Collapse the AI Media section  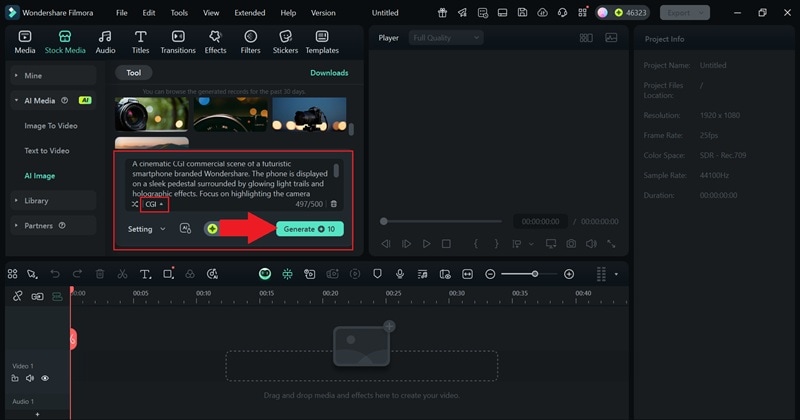point(53,101)
